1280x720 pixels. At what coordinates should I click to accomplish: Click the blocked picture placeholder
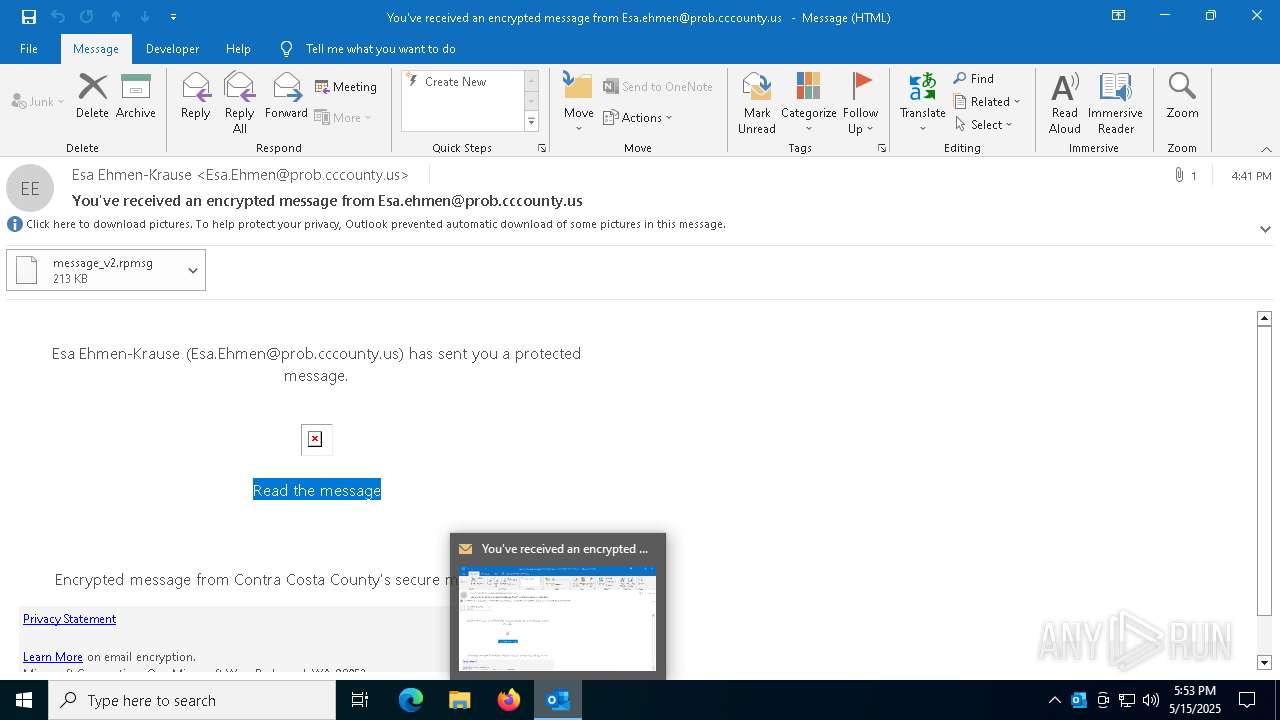315,439
